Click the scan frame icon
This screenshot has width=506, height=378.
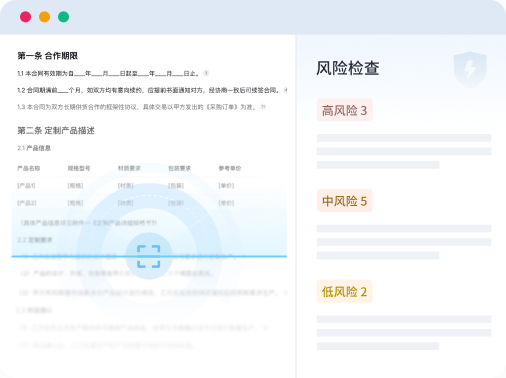coord(149,256)
